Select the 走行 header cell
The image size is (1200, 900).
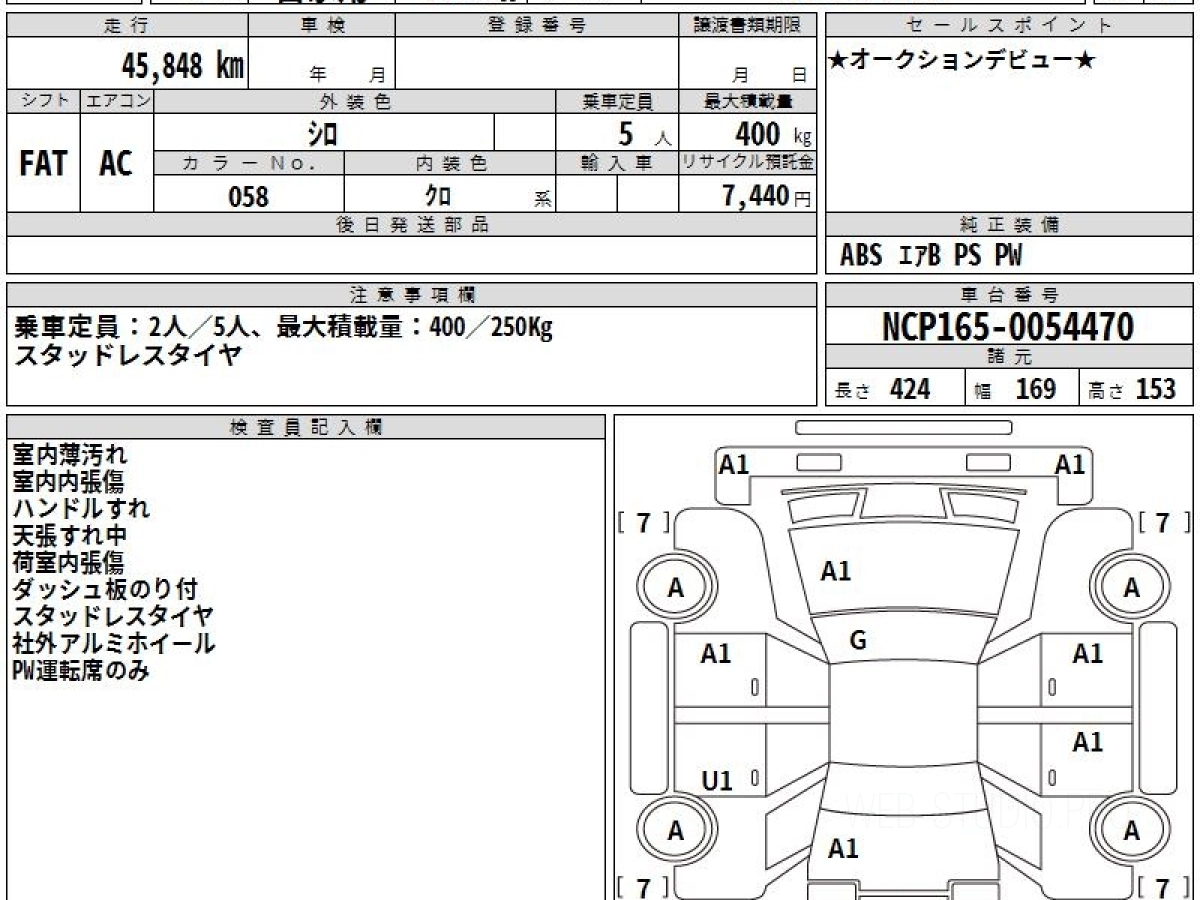tap(126, 26)
